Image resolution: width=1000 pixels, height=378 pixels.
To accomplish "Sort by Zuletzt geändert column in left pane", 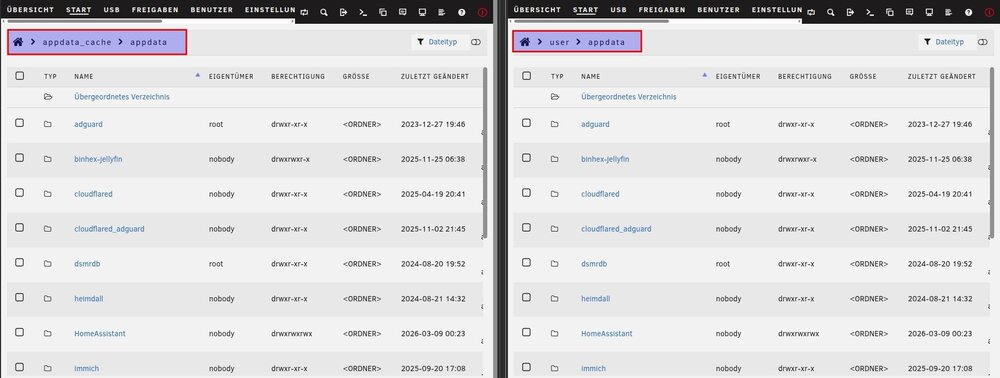I will click(x=435, y=76).
